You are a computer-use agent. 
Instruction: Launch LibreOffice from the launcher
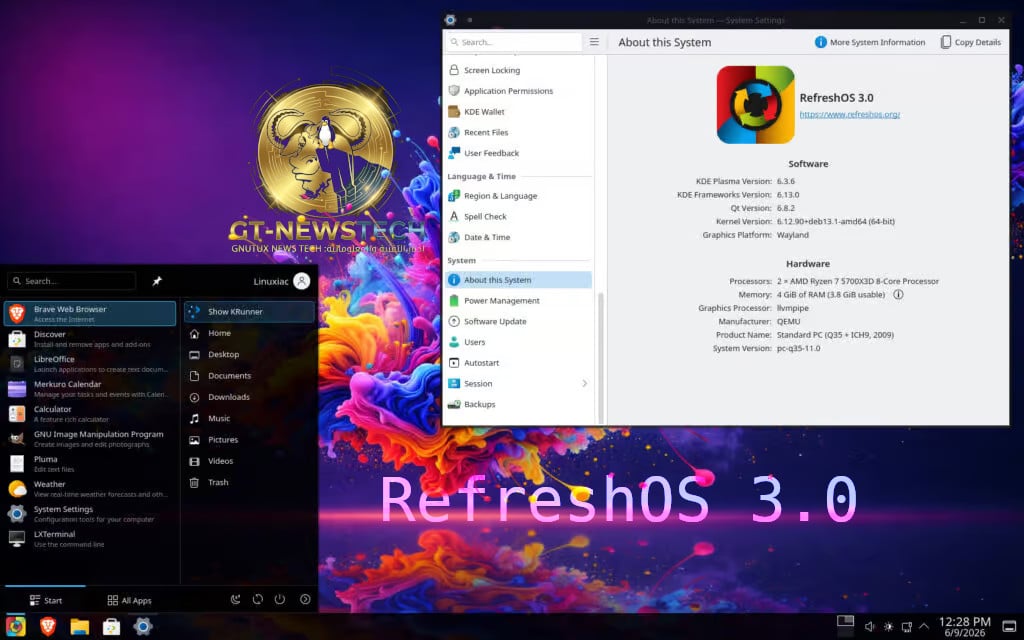[90, 364]
